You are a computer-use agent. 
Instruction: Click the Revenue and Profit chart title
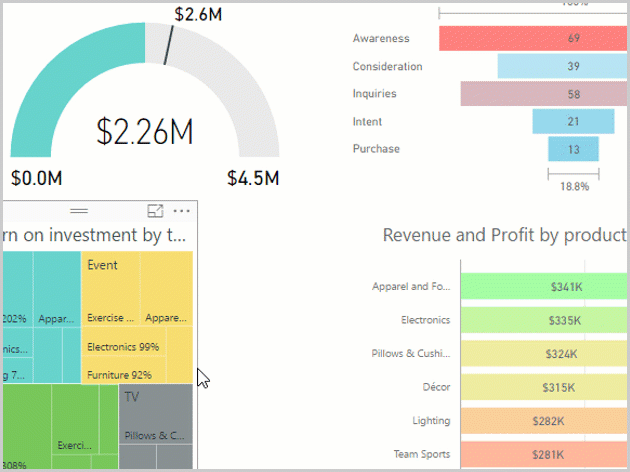click(x=505, y=235)
